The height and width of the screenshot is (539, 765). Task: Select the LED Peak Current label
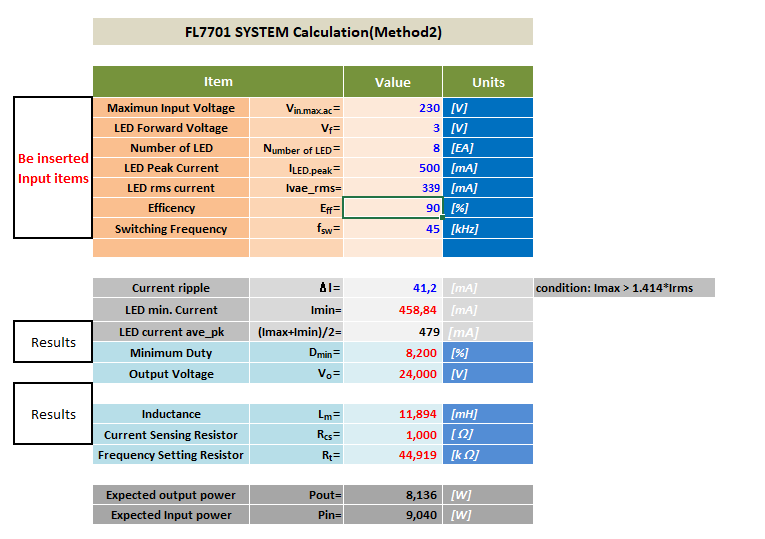coord(171,168)
